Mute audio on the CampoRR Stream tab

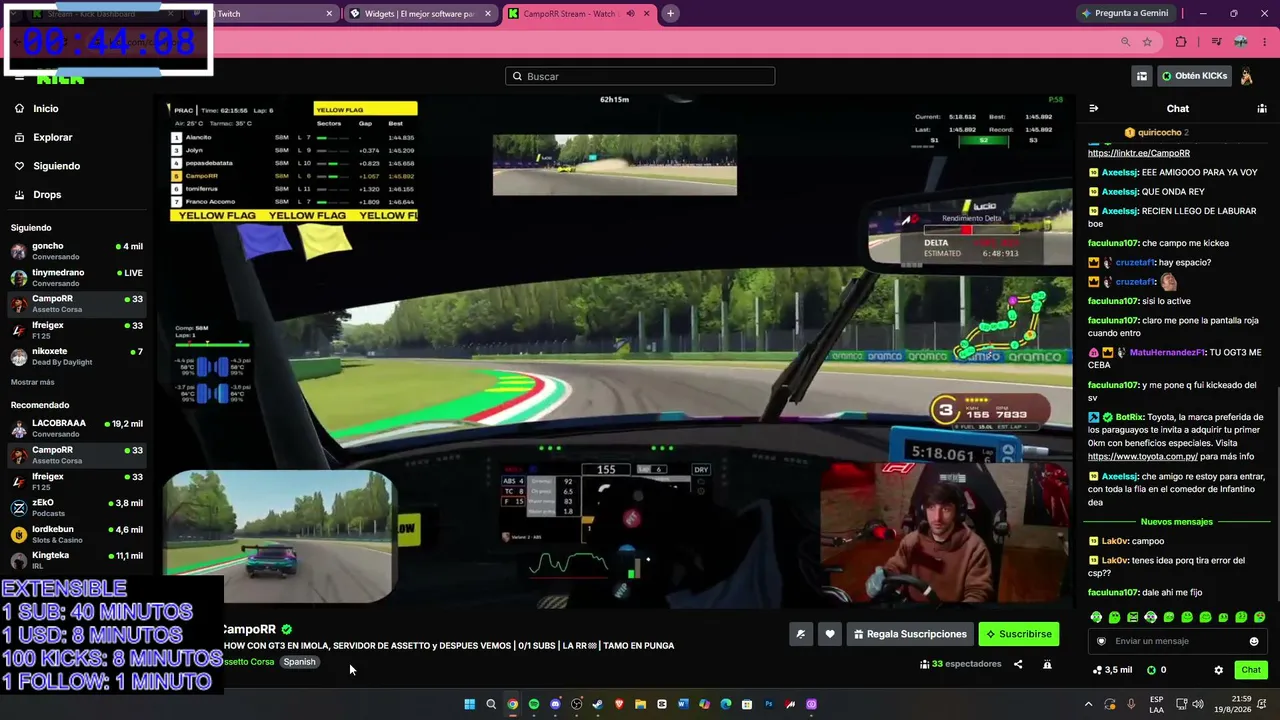630,14
